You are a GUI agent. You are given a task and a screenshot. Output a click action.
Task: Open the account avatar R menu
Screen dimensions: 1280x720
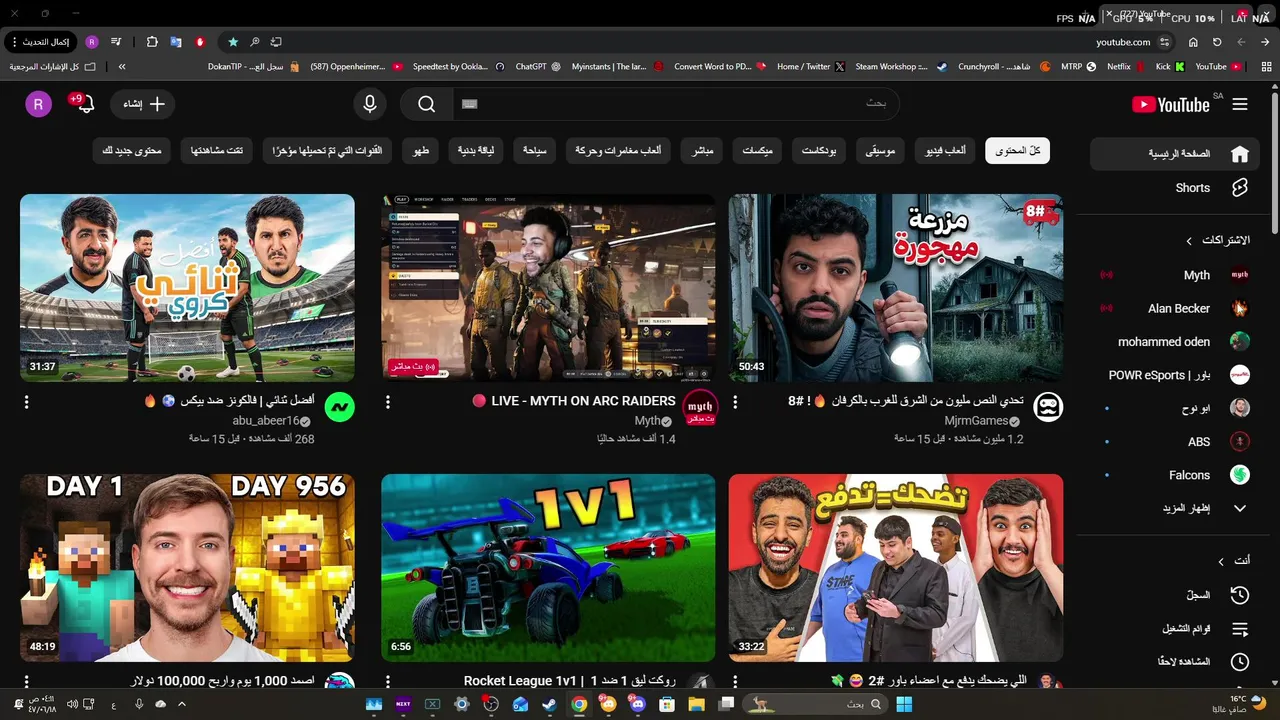tap(38, 104)
